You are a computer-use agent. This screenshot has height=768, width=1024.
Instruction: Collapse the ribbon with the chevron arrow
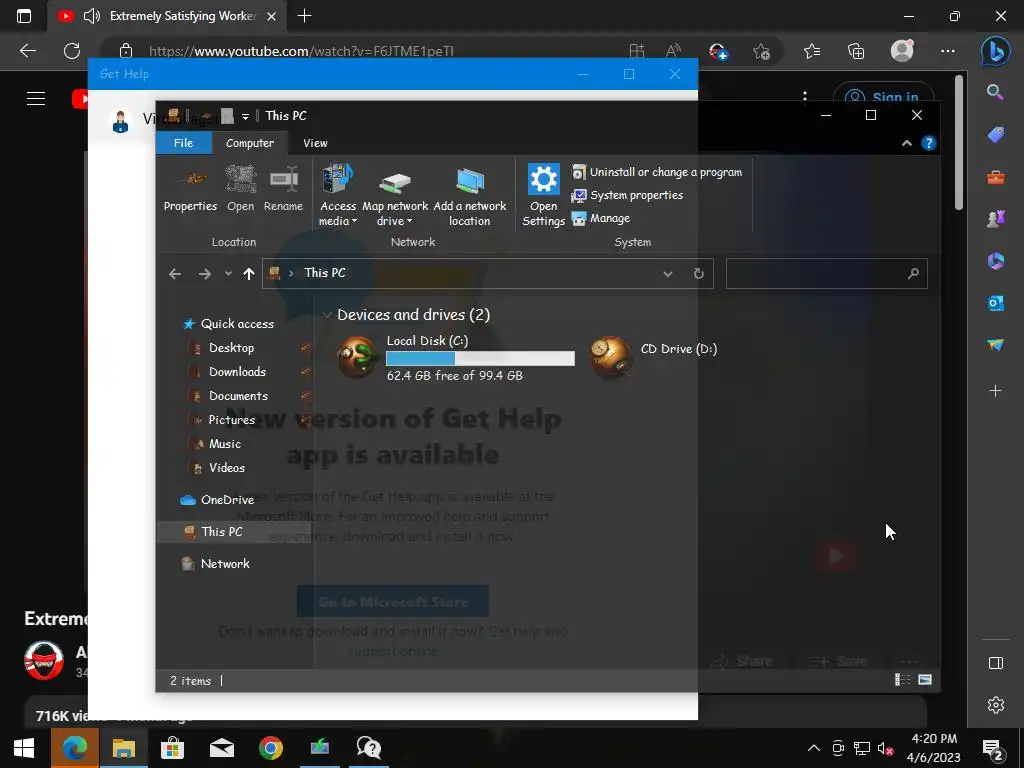coord(907,143)
